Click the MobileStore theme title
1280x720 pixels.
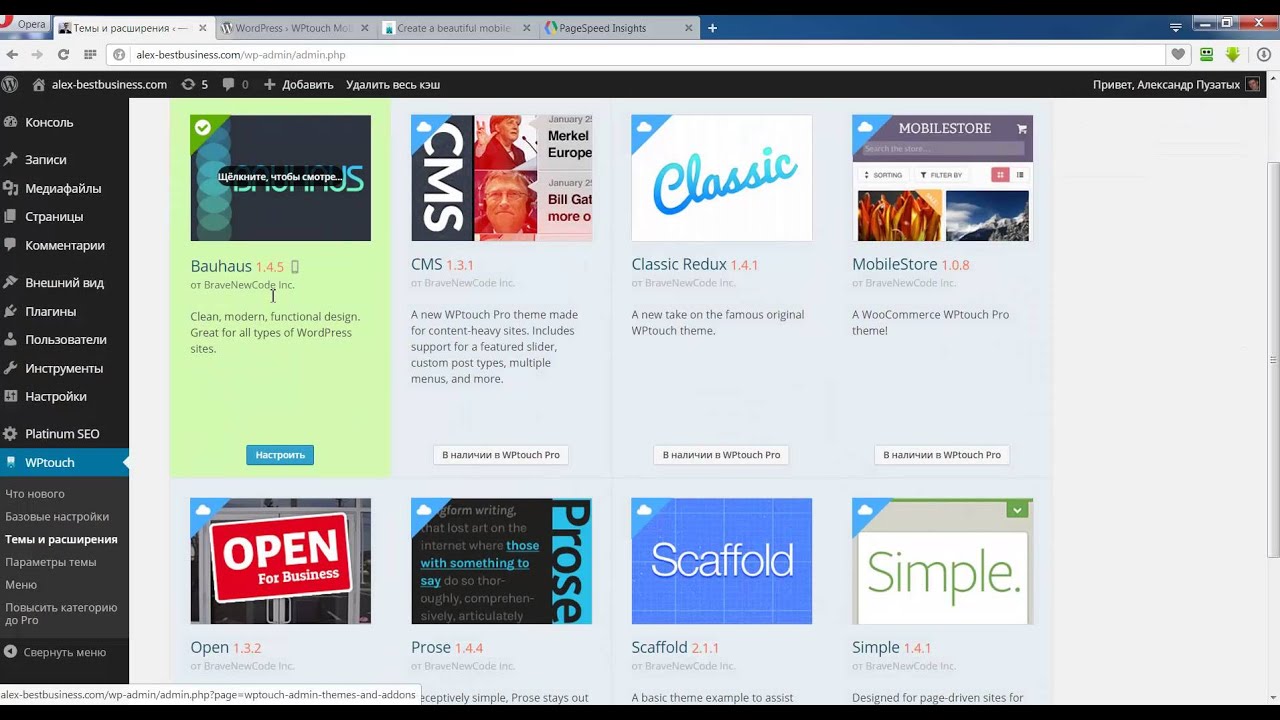pyautogui.click(x=895, y=264)
